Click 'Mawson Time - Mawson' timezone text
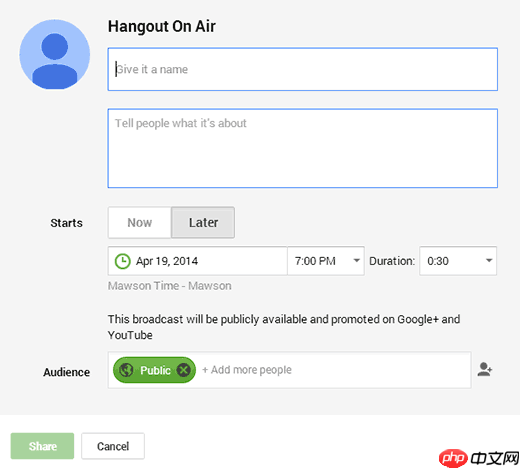Screen dimensions: 520x468 (x=170, y=286)
